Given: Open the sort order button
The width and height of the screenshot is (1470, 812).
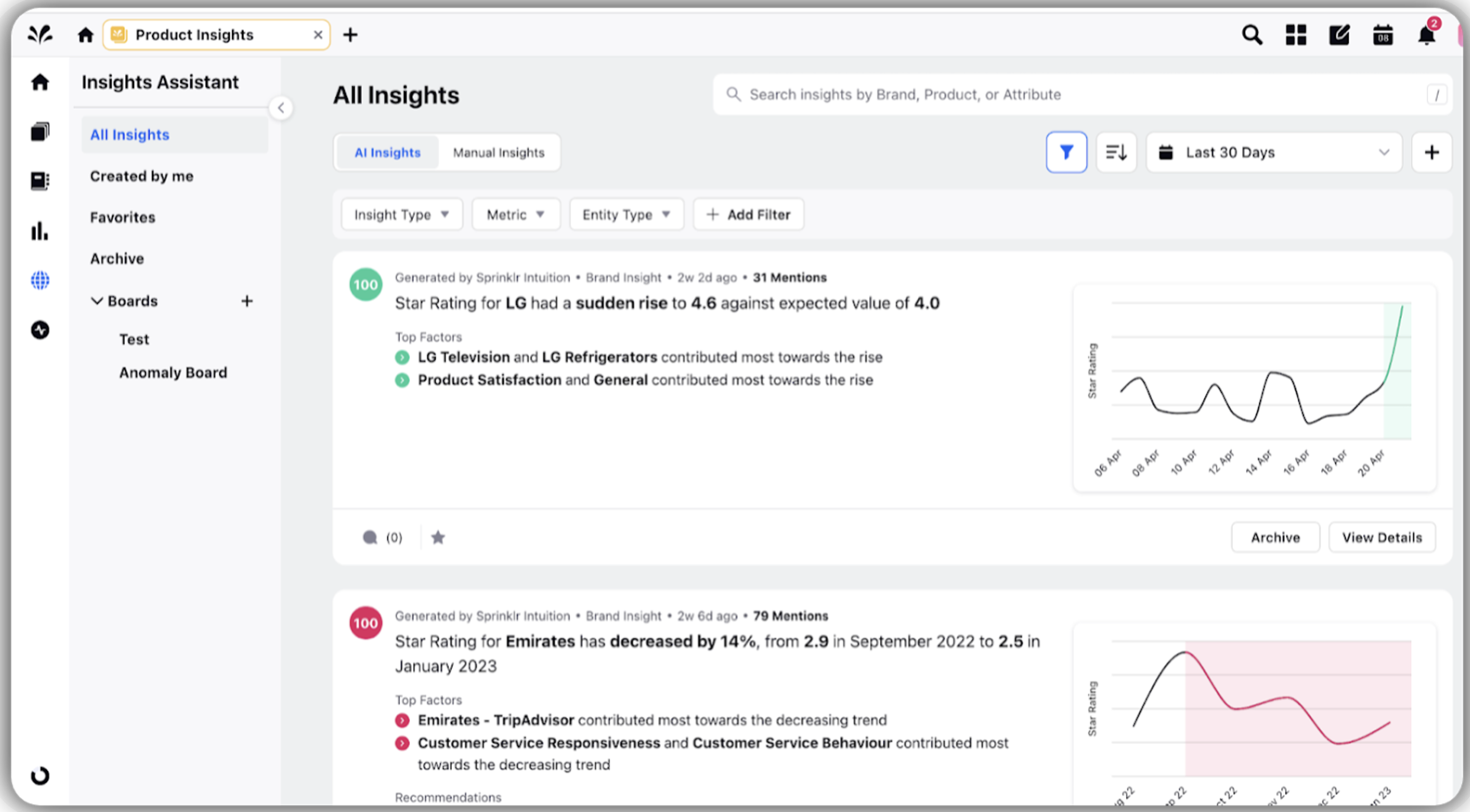Looking at the screenshot, I should coord(1116,152).
